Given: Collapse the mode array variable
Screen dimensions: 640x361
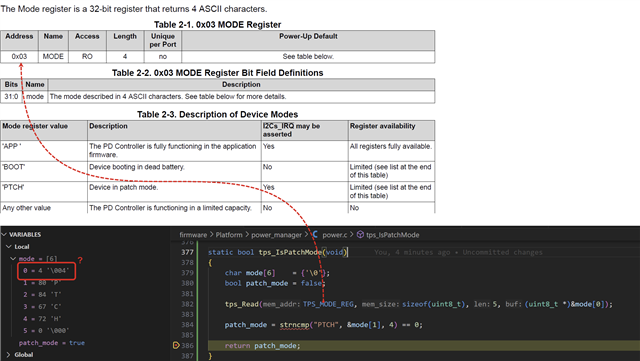Looking at the screenshot, I should click(13, 258).
